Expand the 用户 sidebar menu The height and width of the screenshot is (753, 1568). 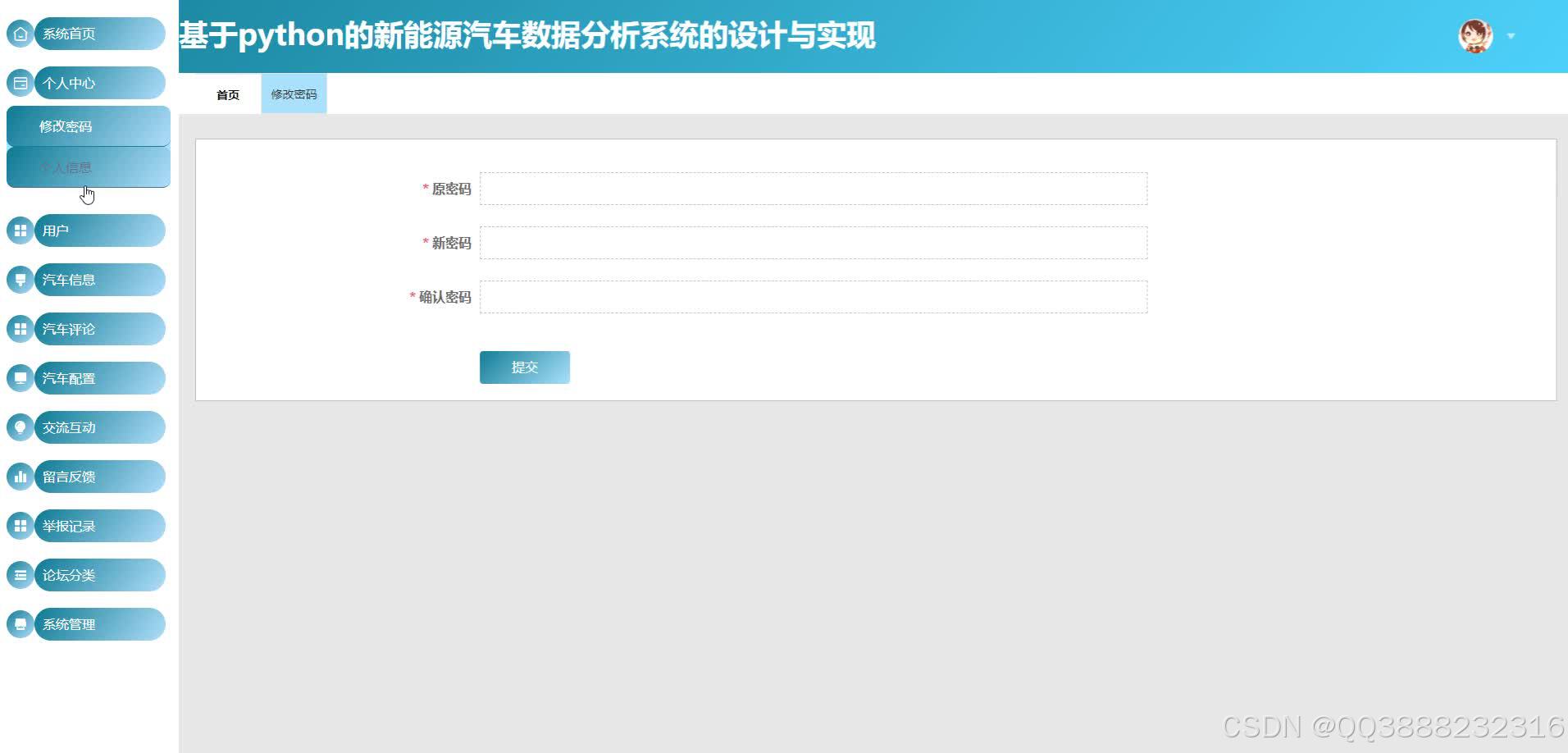click(x=100, y=230)
